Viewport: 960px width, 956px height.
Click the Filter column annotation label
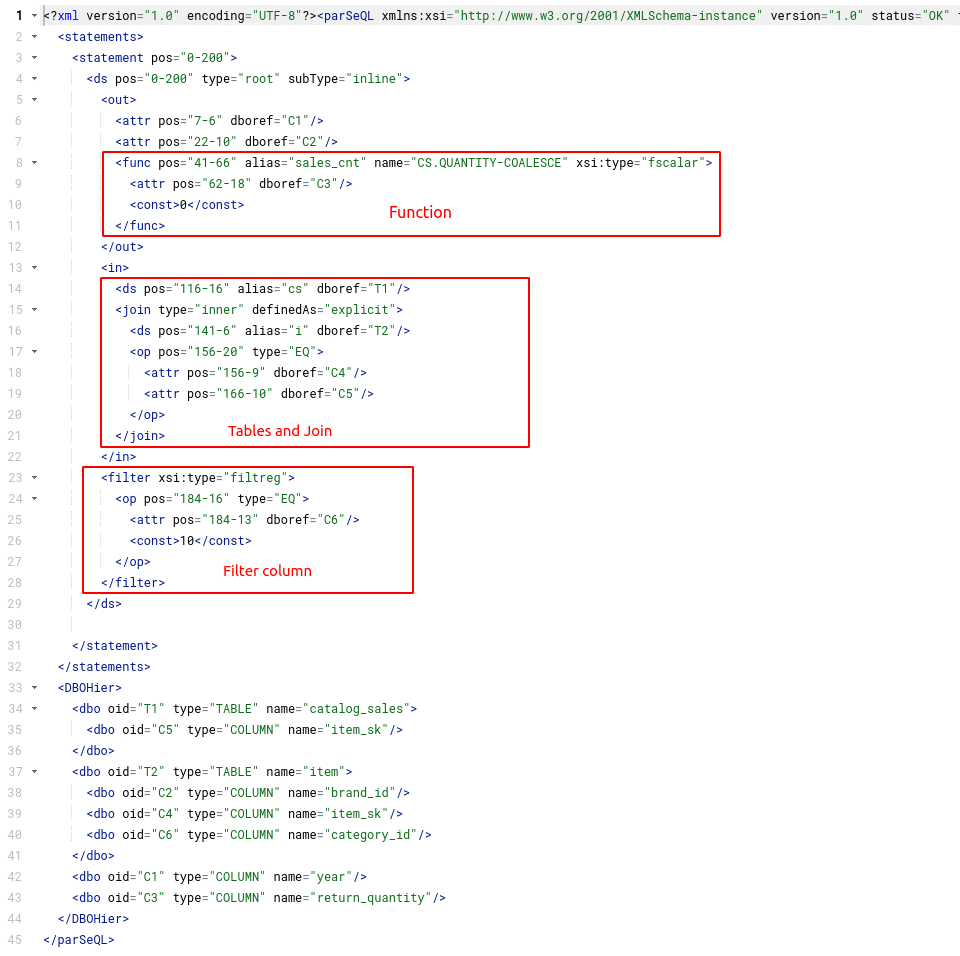267,571
